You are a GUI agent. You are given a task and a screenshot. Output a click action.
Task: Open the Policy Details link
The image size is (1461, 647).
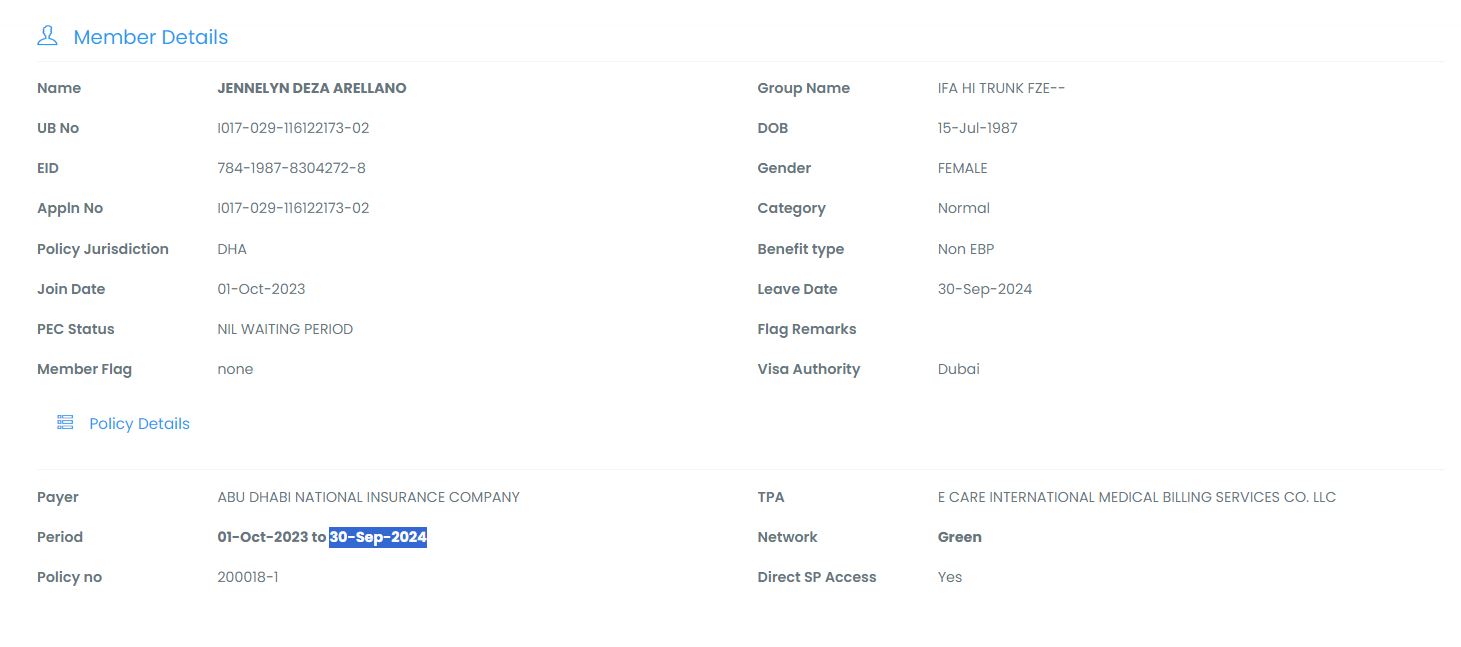click(139, 424)
